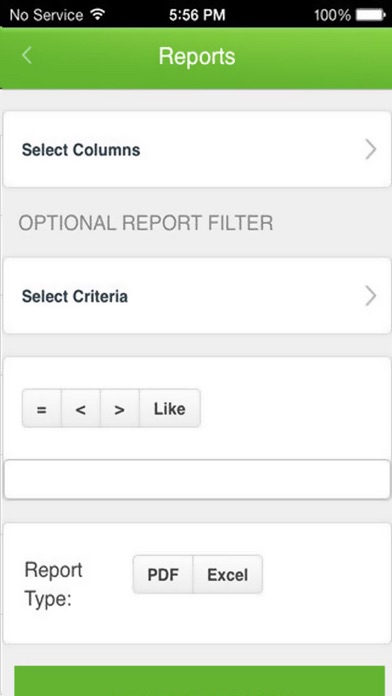Image resolution: width=392 pixels, height=696 pixels.
Task: Focus the filter value text field
Action: tap(197, 479)
